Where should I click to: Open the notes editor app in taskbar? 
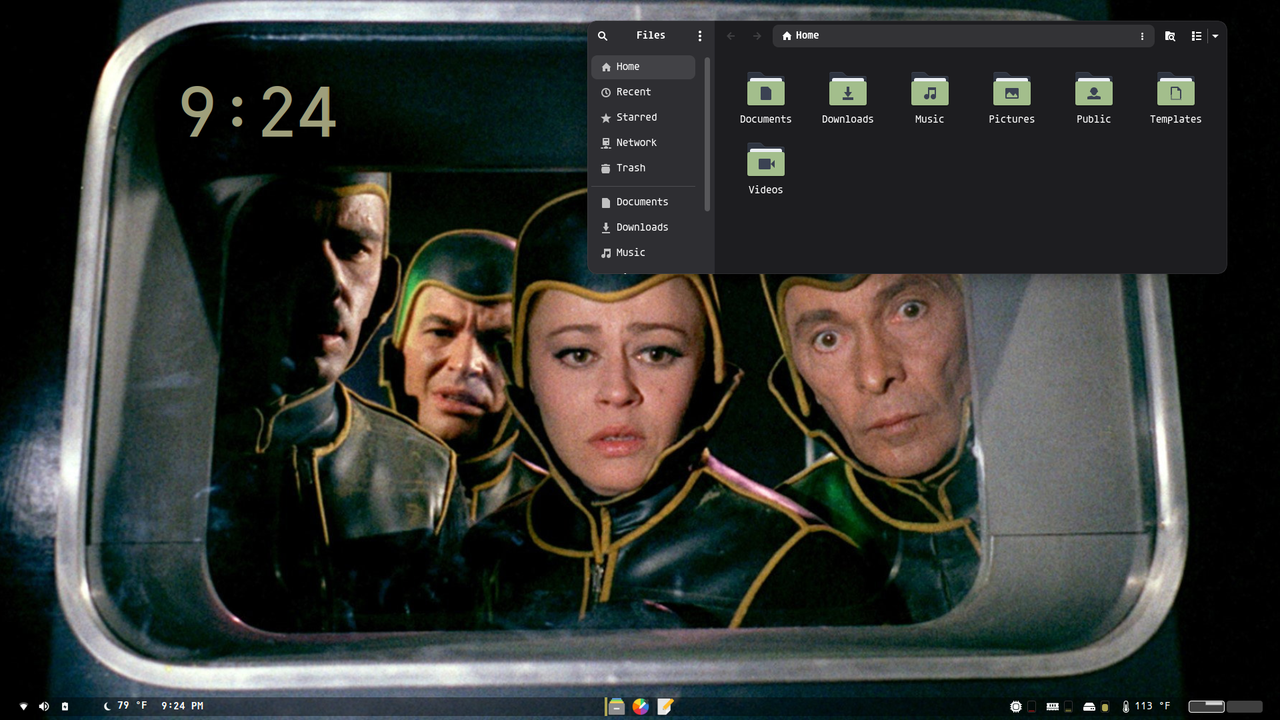pyautogui.click(x=666, y=706)
